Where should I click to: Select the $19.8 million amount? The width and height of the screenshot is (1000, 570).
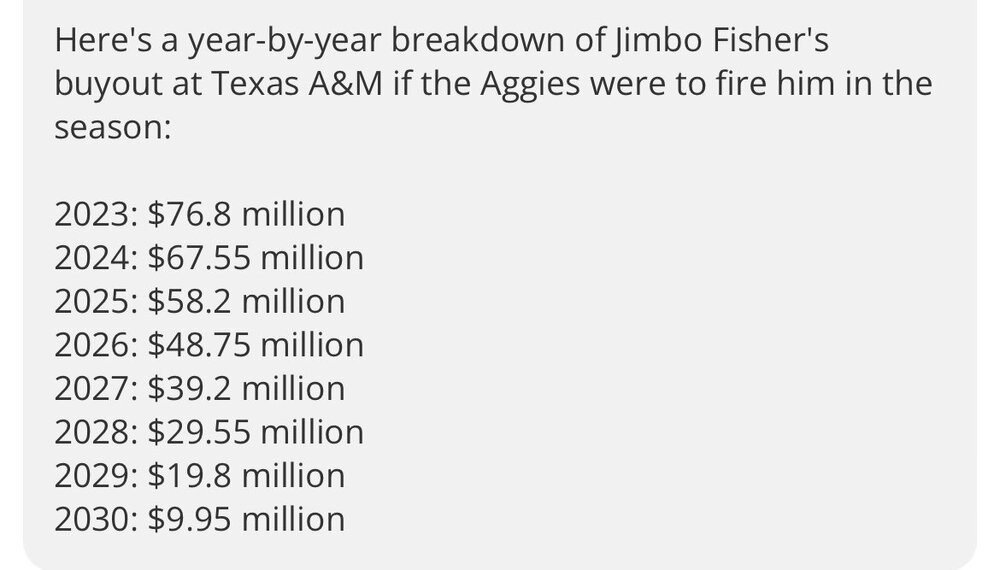(245, 476)
